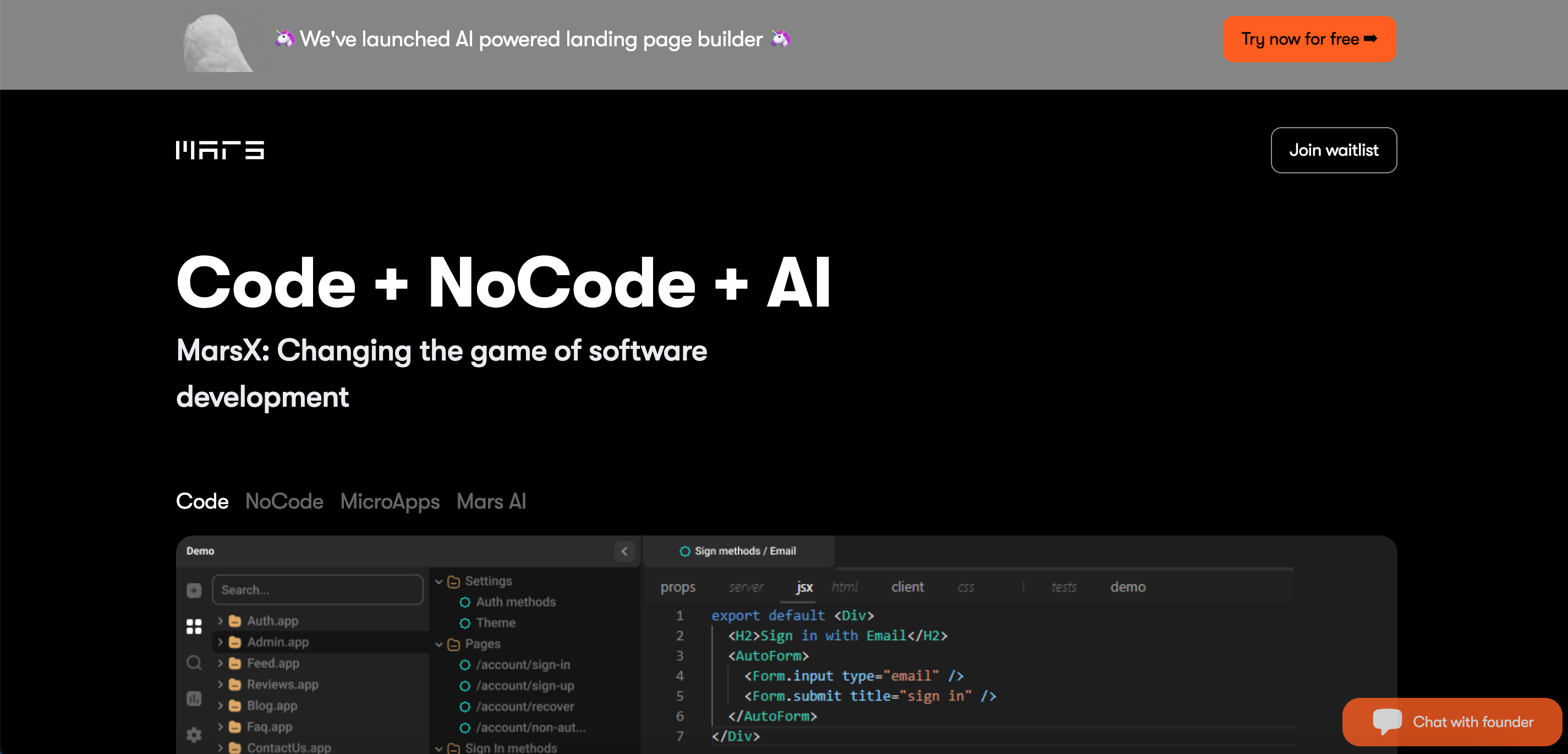Switch to the Code tab
This screenshot has width=1568, height=754.
202,501
